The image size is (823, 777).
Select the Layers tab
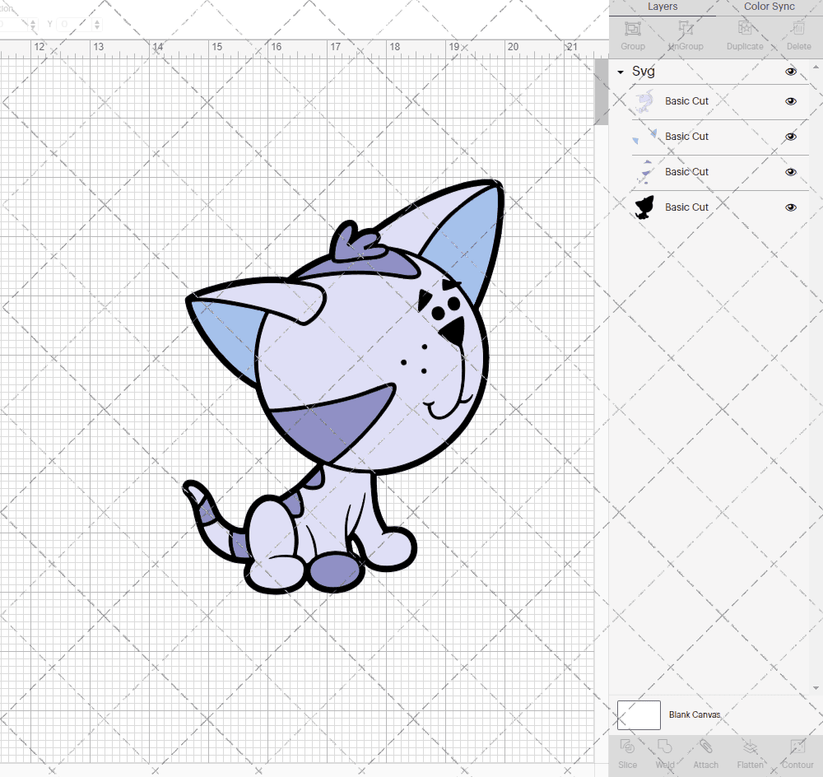[x=662, y=6]
